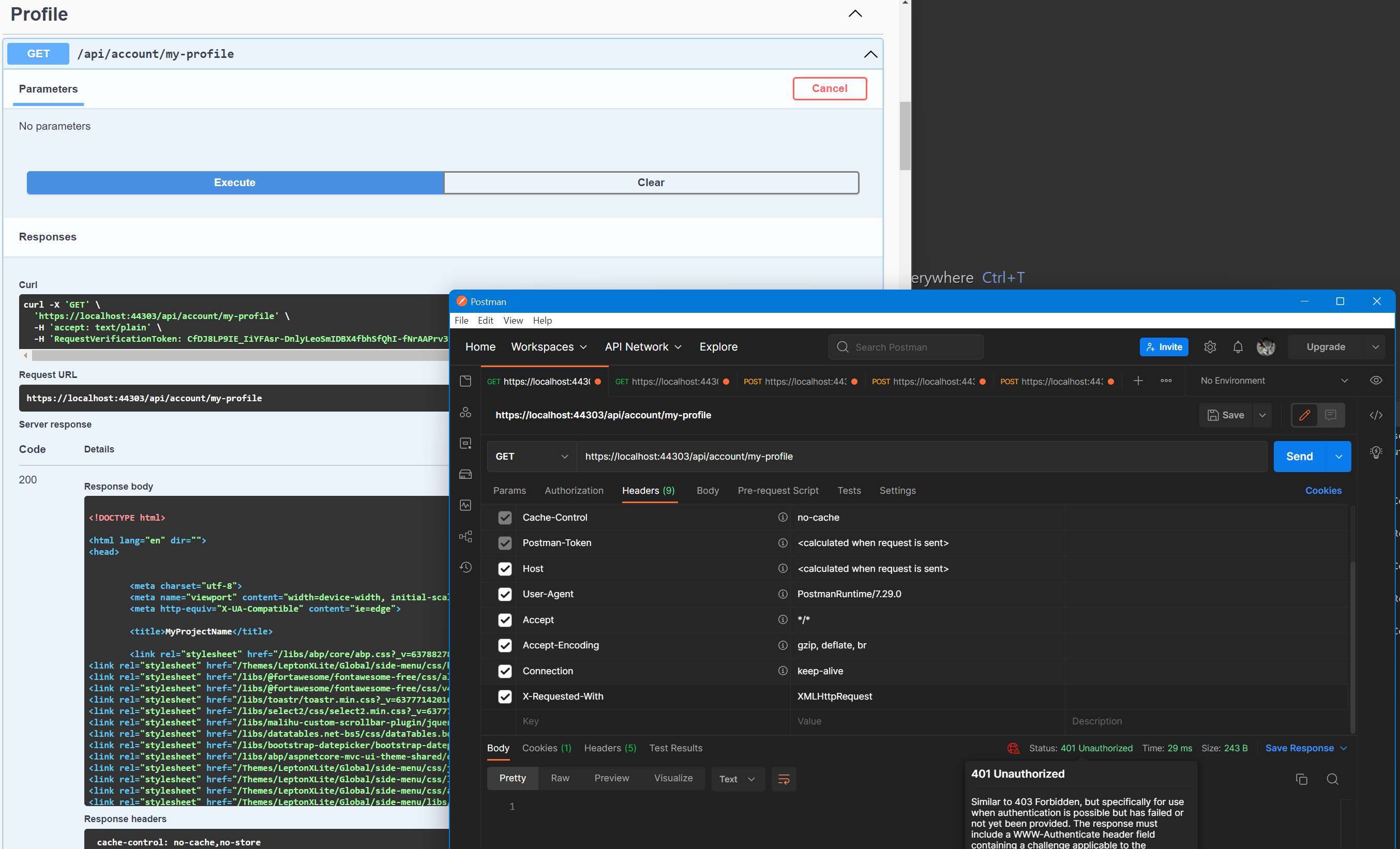Uncheck the X-Requested-With header checkbox
The height and width of the screenshot is (849, 1400).
click(x=505, y=696)
